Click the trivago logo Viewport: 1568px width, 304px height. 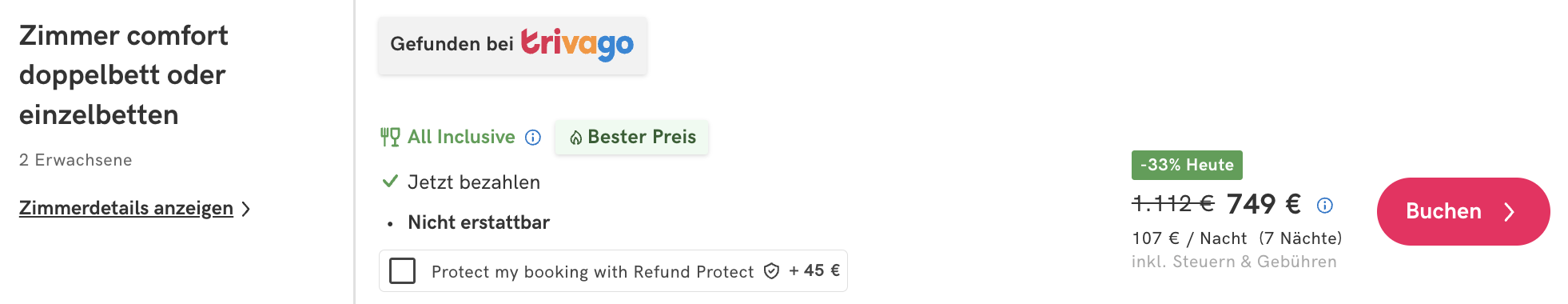(x=577, y=44)
